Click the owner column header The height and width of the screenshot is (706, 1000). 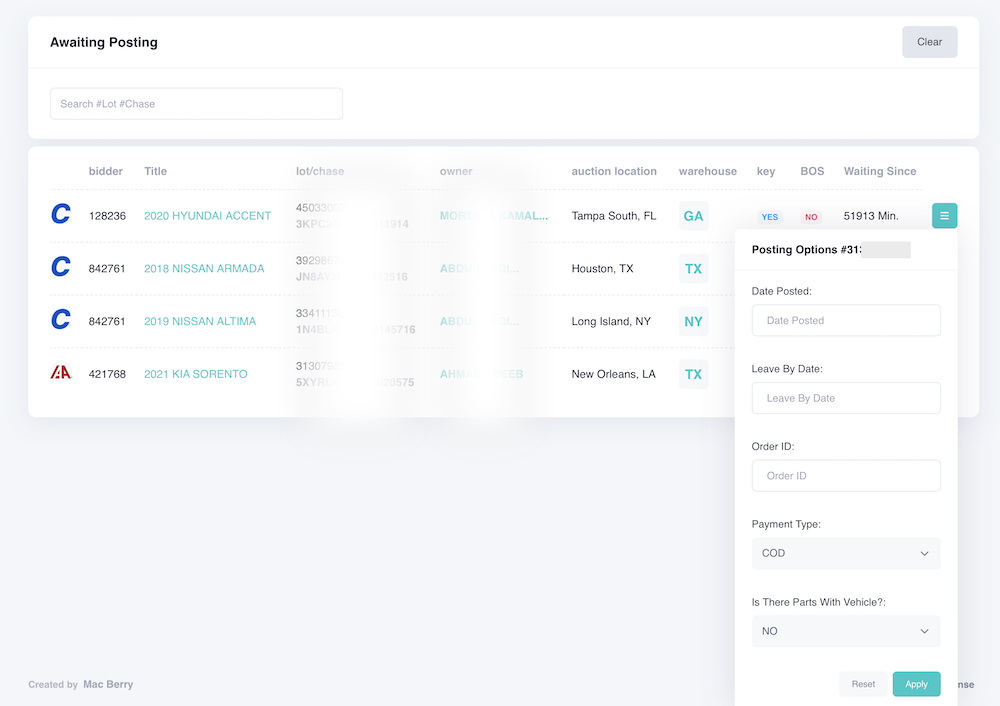tap(456, 172)
